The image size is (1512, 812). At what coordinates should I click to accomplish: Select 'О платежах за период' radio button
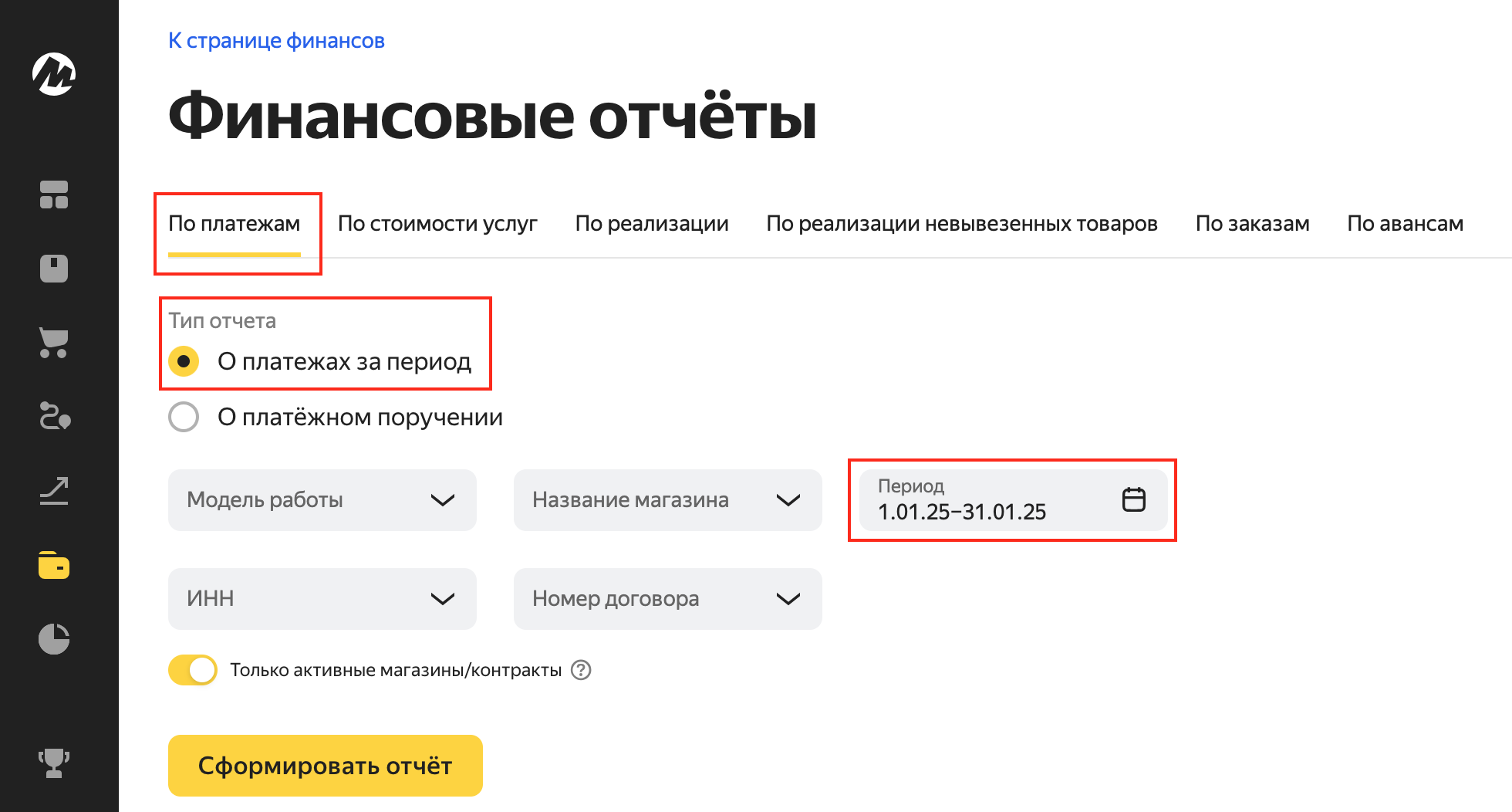pyautogui.click(x=184, y=361)
